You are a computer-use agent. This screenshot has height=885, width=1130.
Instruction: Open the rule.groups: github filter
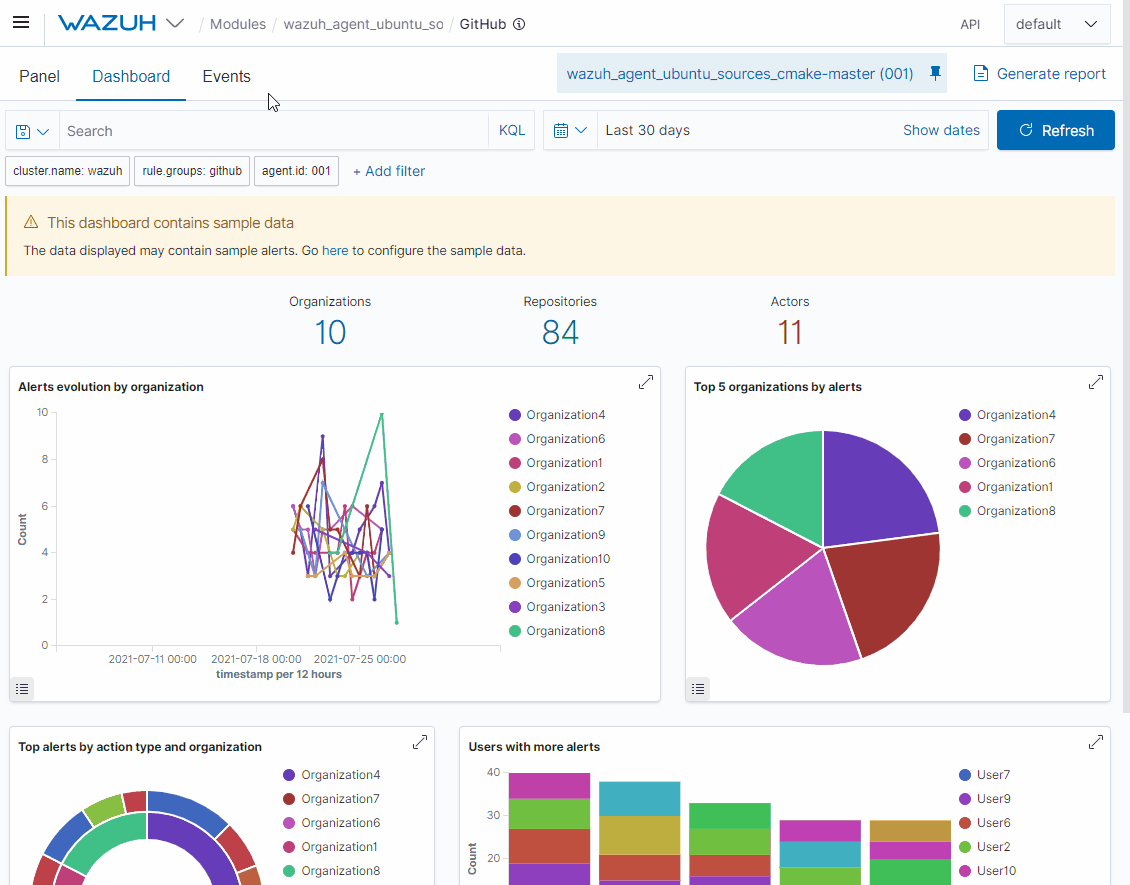[x=192, y=171]
